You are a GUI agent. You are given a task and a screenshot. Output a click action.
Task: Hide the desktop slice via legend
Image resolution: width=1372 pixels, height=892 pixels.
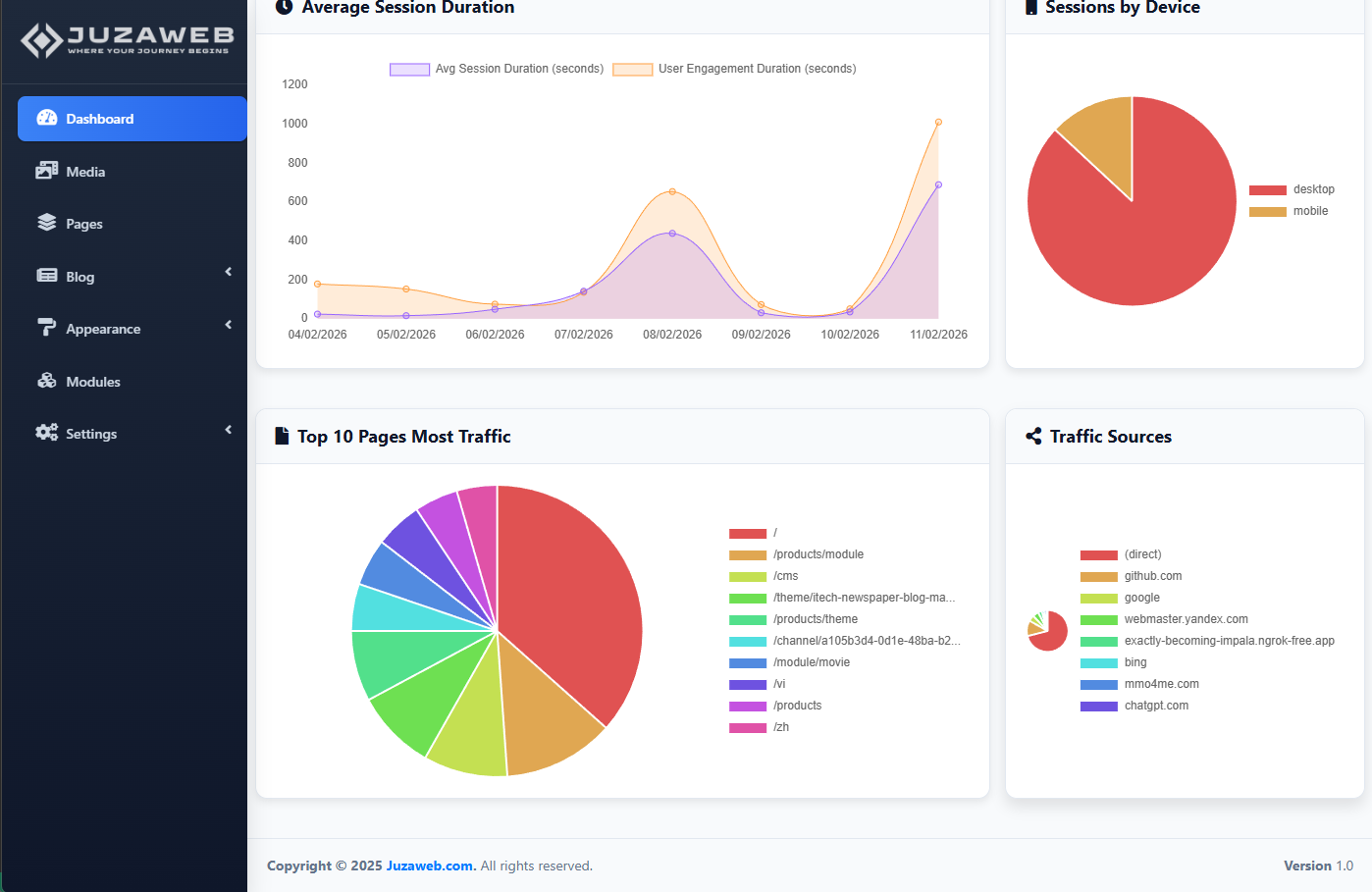coord(1292,189)
